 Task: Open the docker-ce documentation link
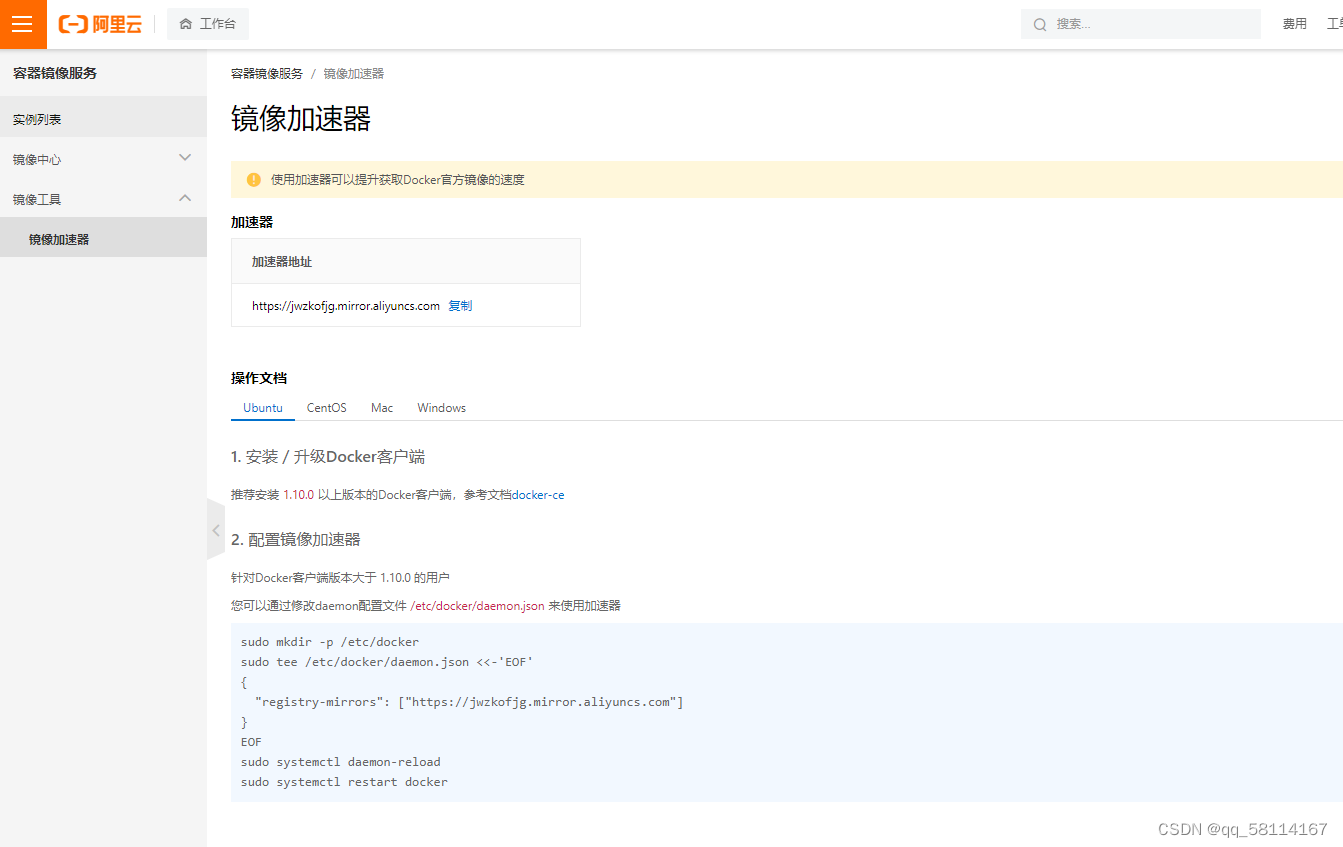[538, 495]
